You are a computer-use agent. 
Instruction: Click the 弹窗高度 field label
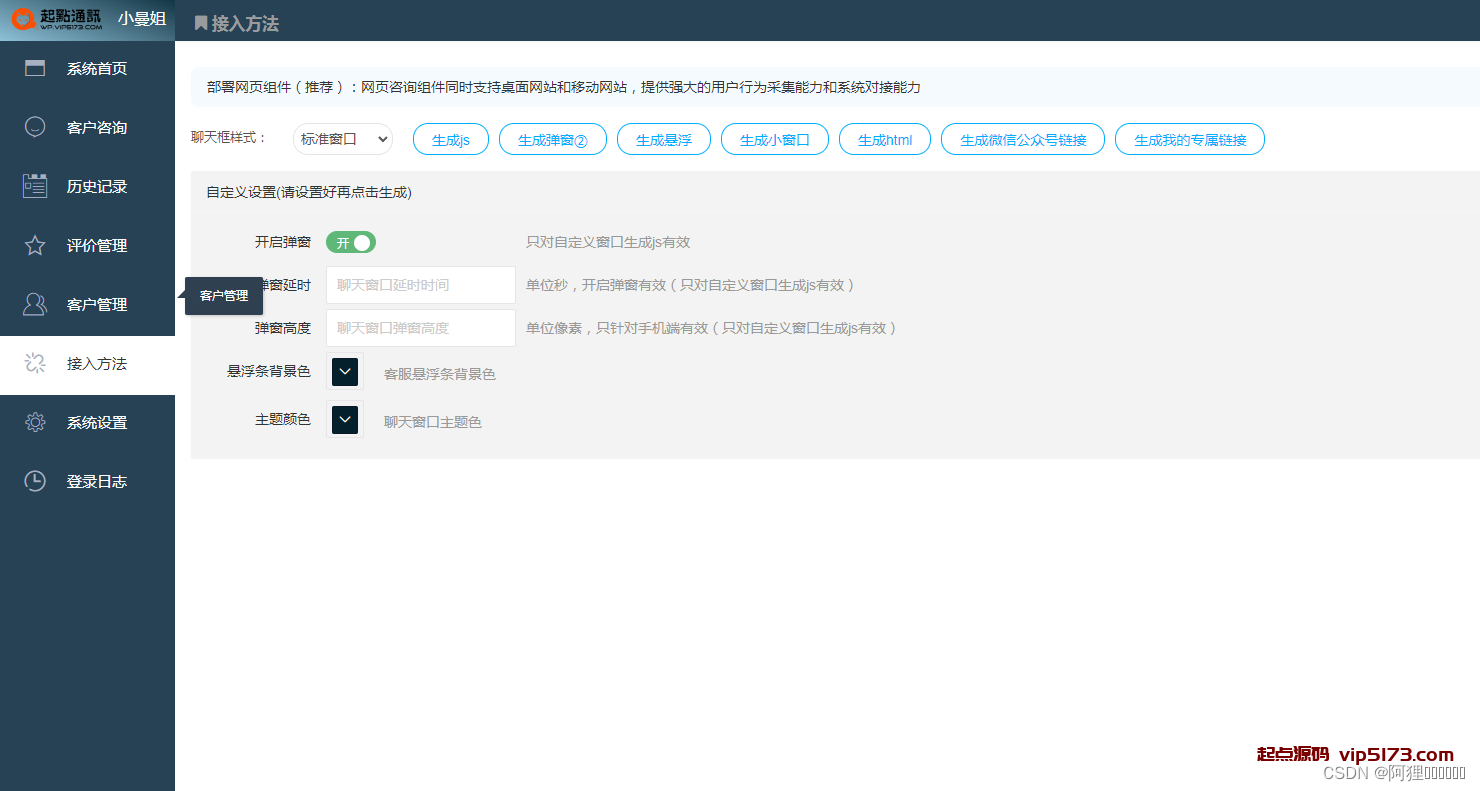283,328
